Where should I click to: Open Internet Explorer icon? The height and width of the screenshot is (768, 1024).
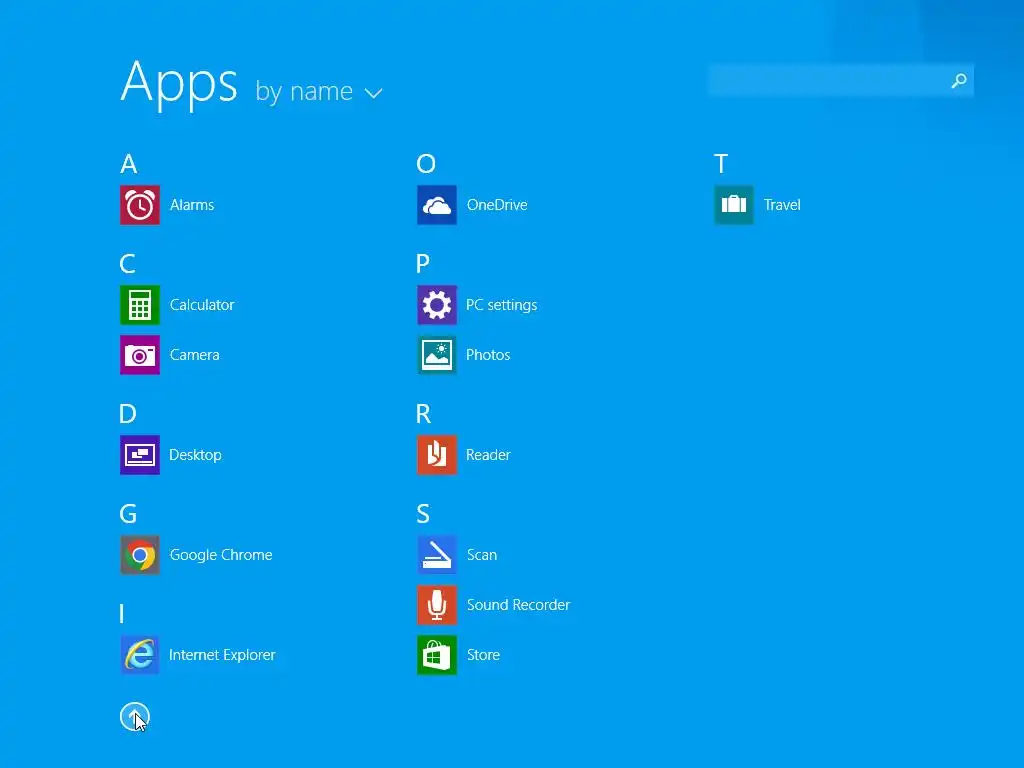[140, 655]
